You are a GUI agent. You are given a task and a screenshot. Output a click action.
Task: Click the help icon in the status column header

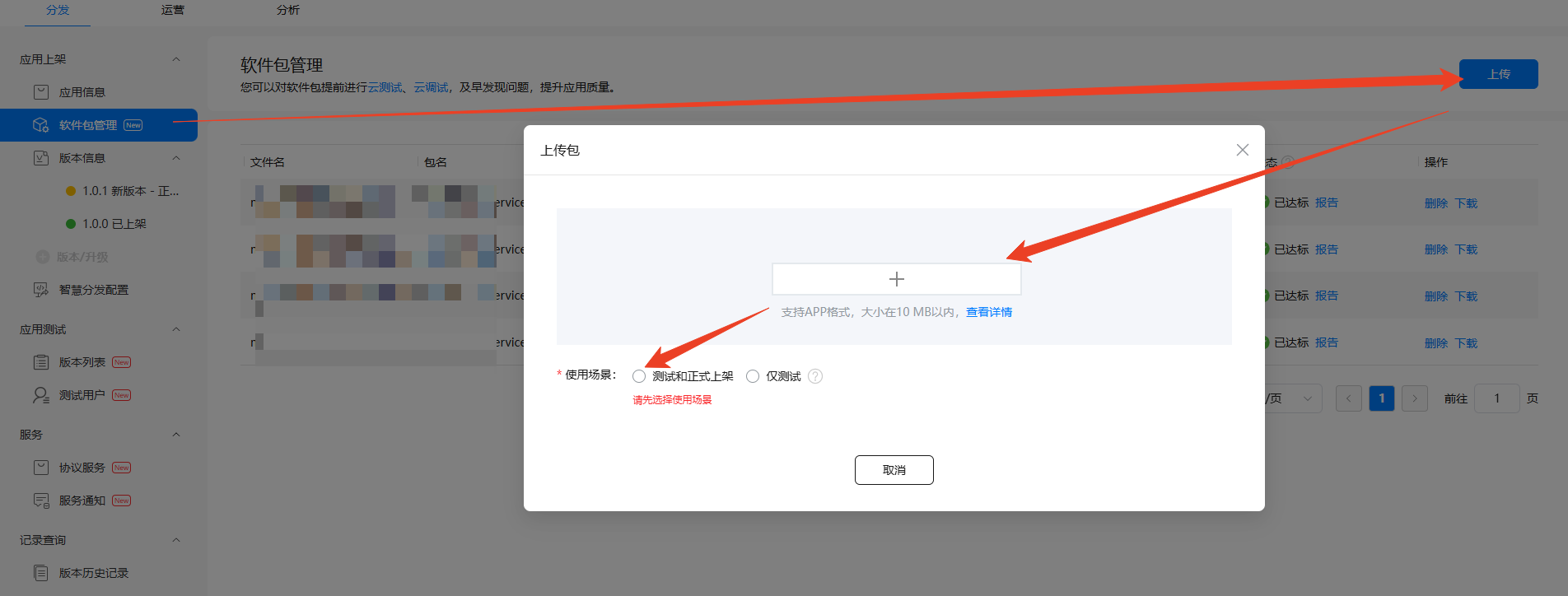tap(1288, 162)
